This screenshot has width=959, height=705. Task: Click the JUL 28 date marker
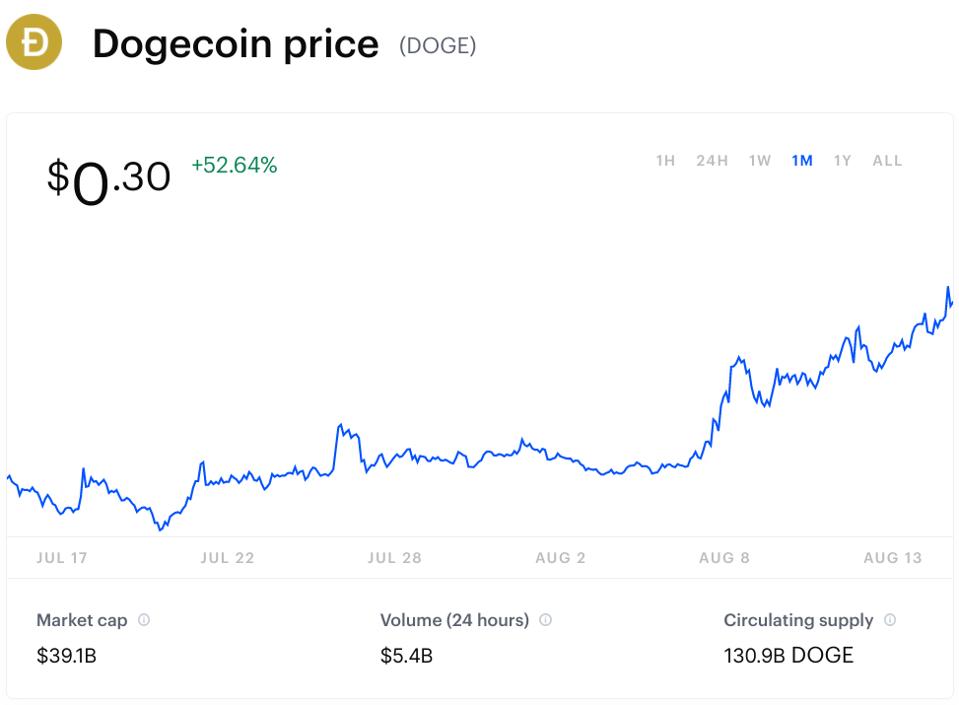[394, 558]
